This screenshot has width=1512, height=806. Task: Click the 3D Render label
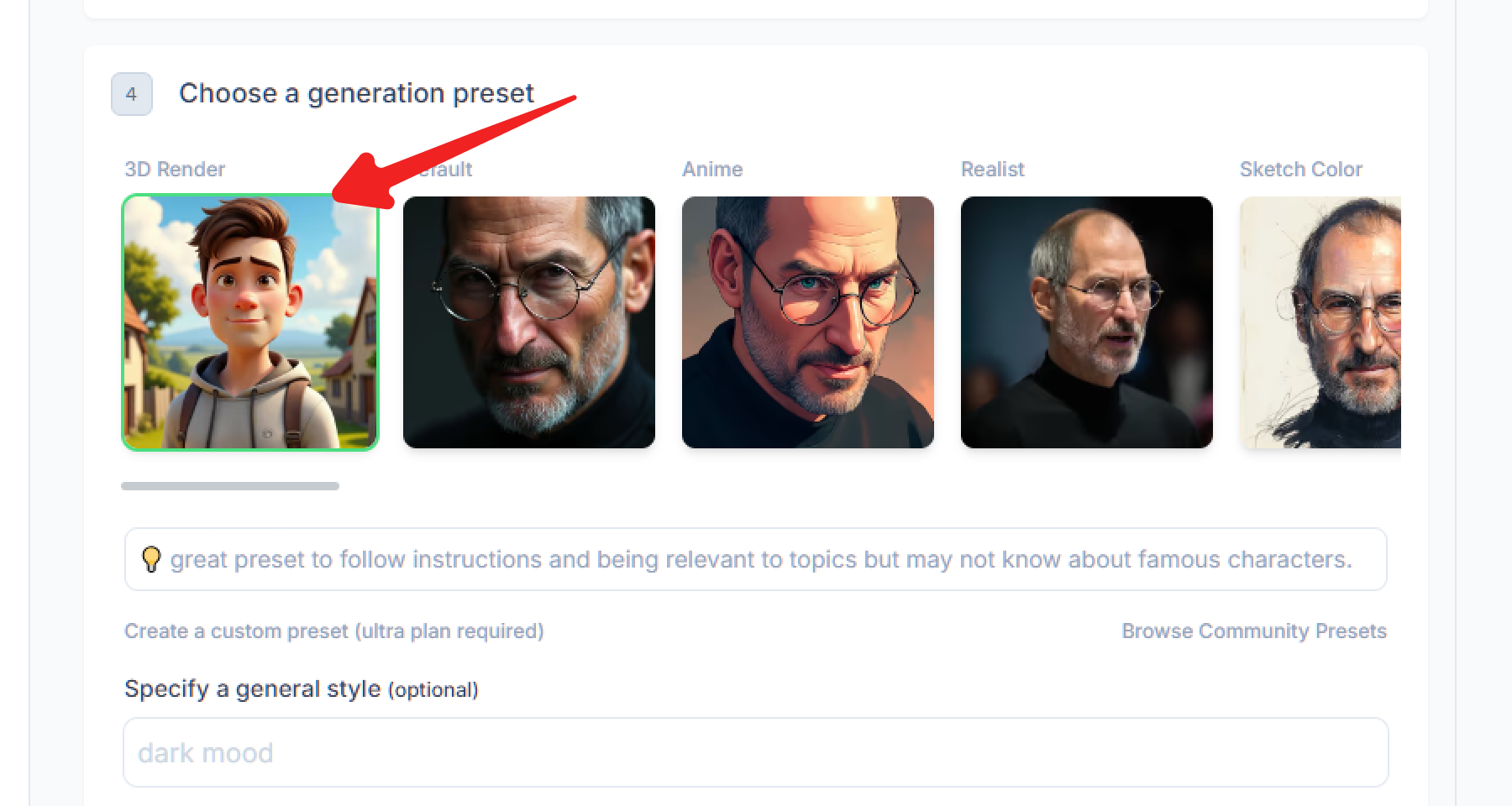click(x=174, y=169)
